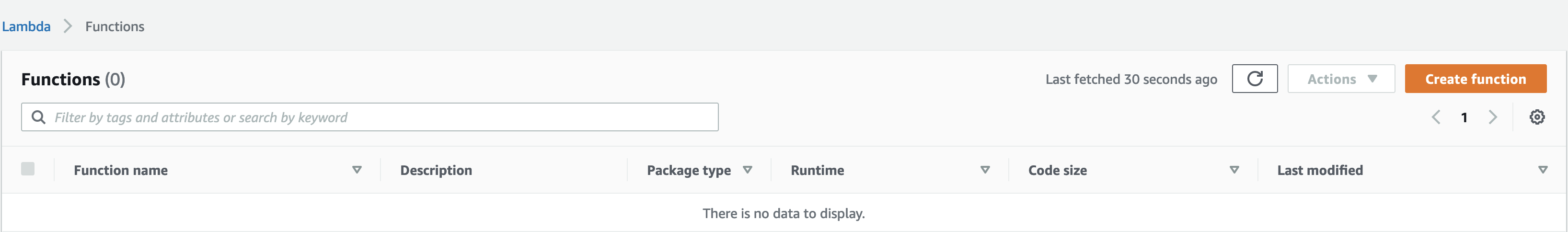Click the Description column header
The height and width of the screenshot is (232, 1568).
coord(436,170)
